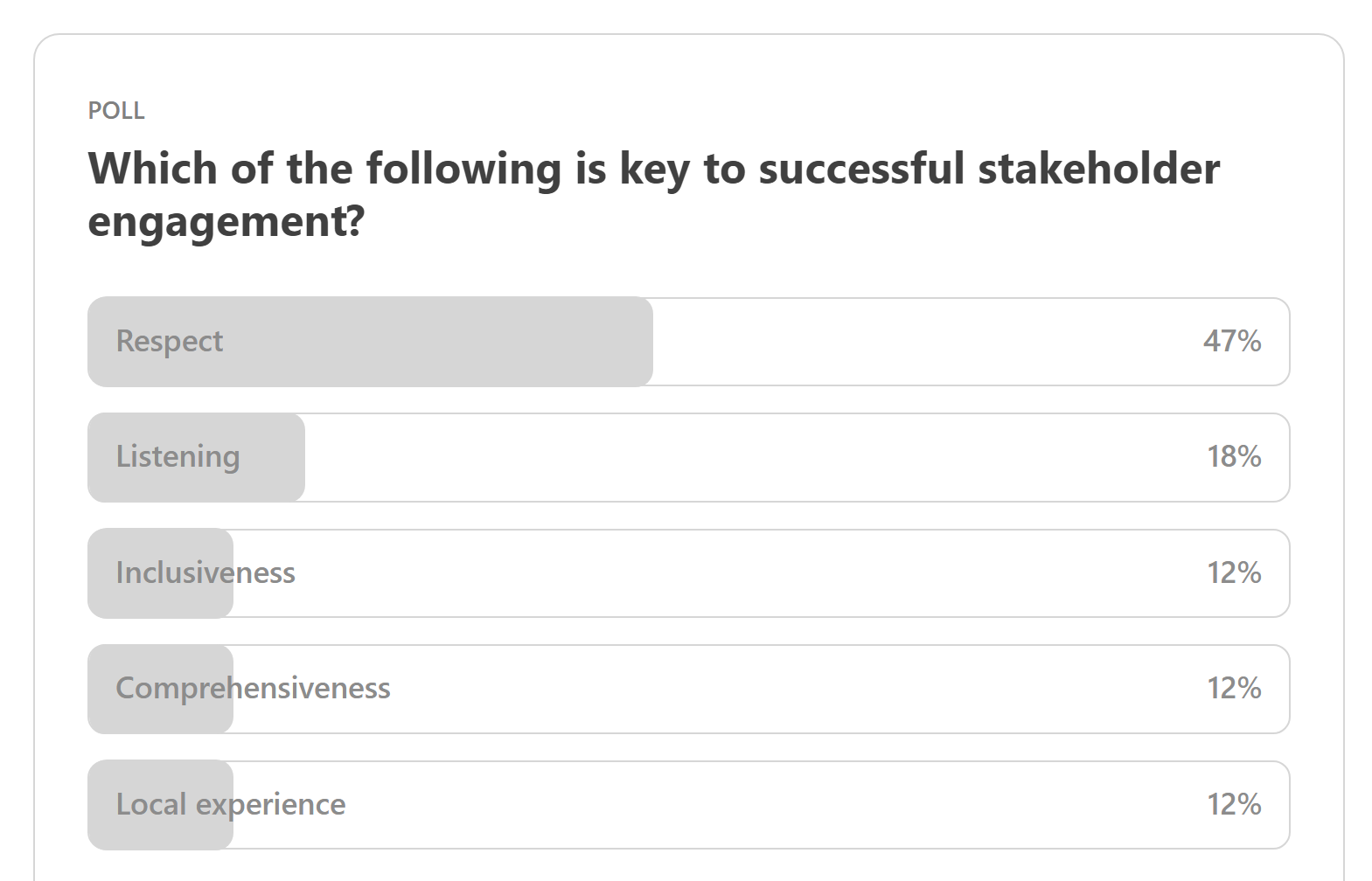The height and width of the screenshot is (881, 1372).
Task: Click the 47% result for Respect
Action: [1231, 341]
